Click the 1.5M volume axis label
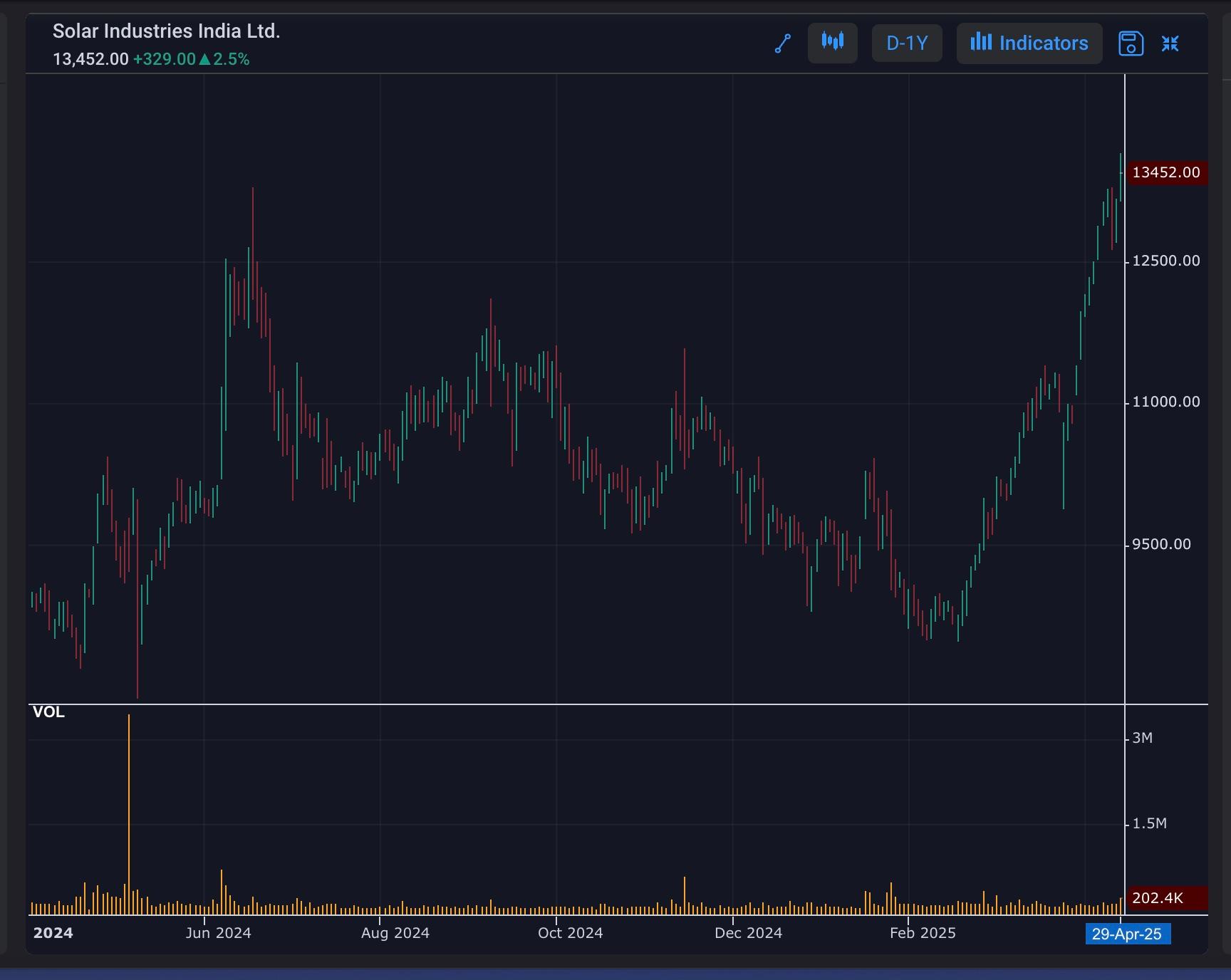This screenshot has width=1231, height=980. click(1150, 823)
